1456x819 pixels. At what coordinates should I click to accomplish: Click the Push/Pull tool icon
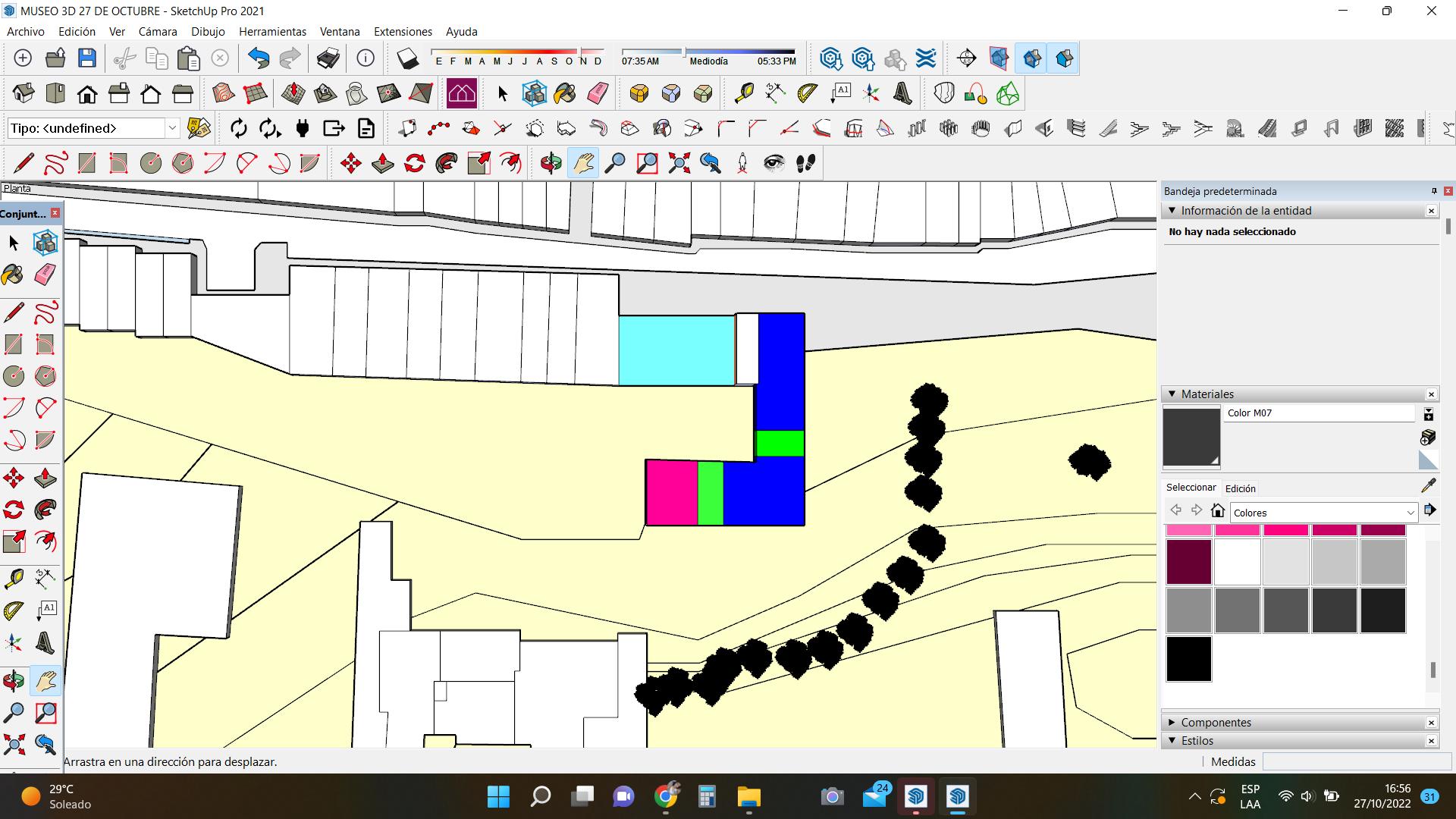click(x=383, y=163)
